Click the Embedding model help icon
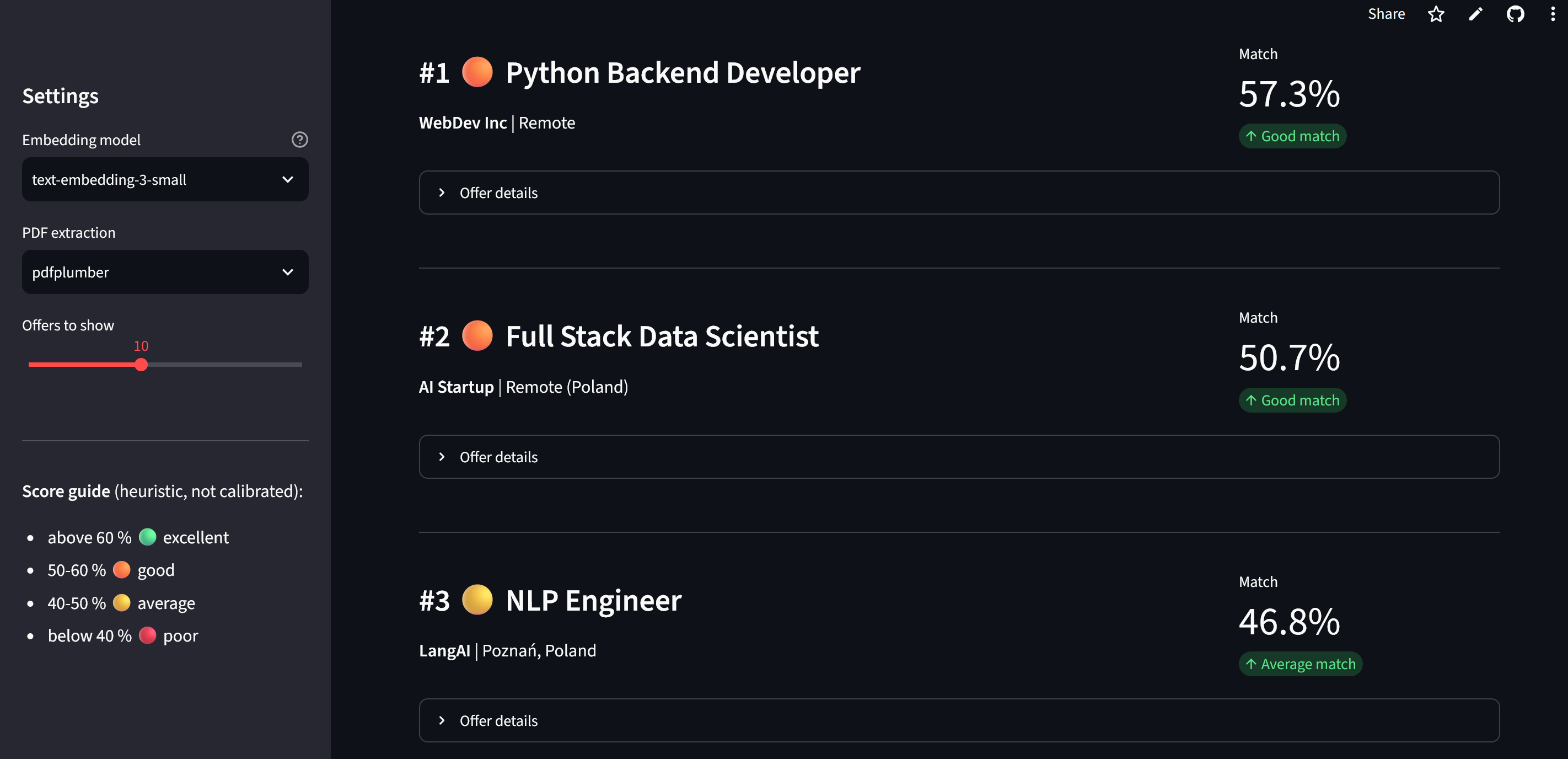1568x759 pixels. tap(299, 140)
